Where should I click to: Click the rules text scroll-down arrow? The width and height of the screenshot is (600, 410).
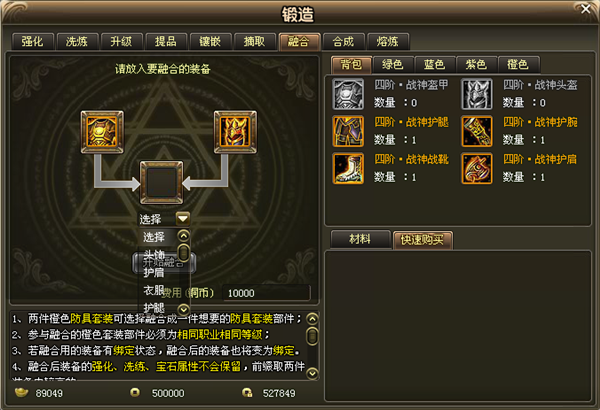pos(313,373)
